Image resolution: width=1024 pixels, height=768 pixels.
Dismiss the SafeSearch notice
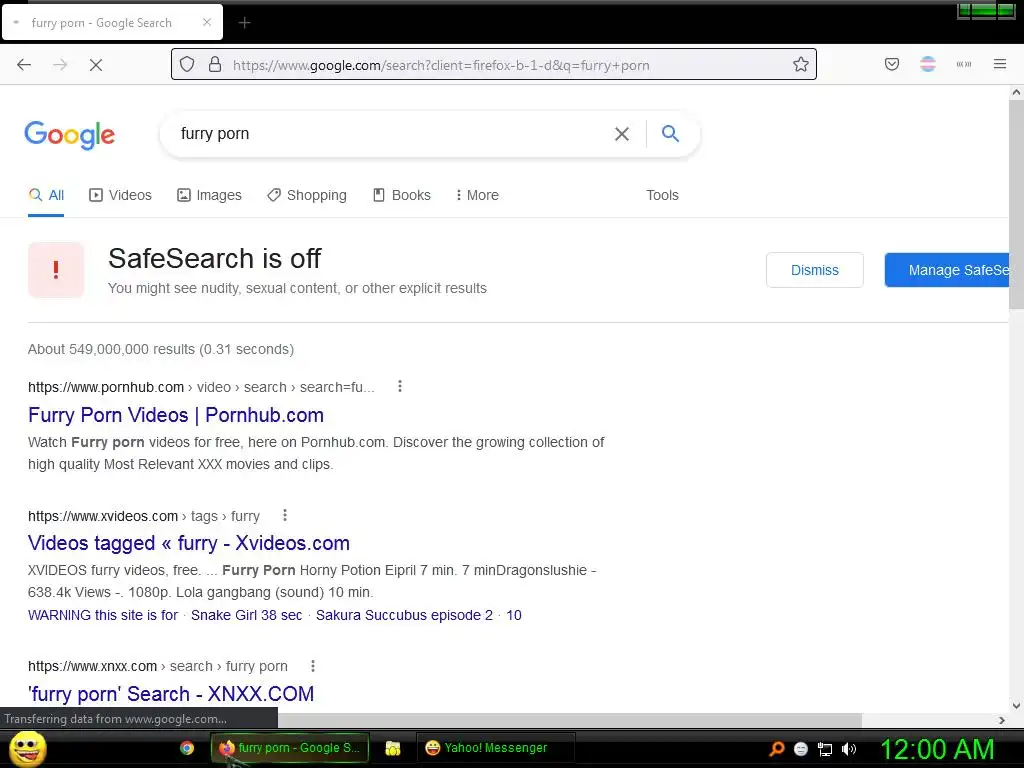click(x=814, y=270)
